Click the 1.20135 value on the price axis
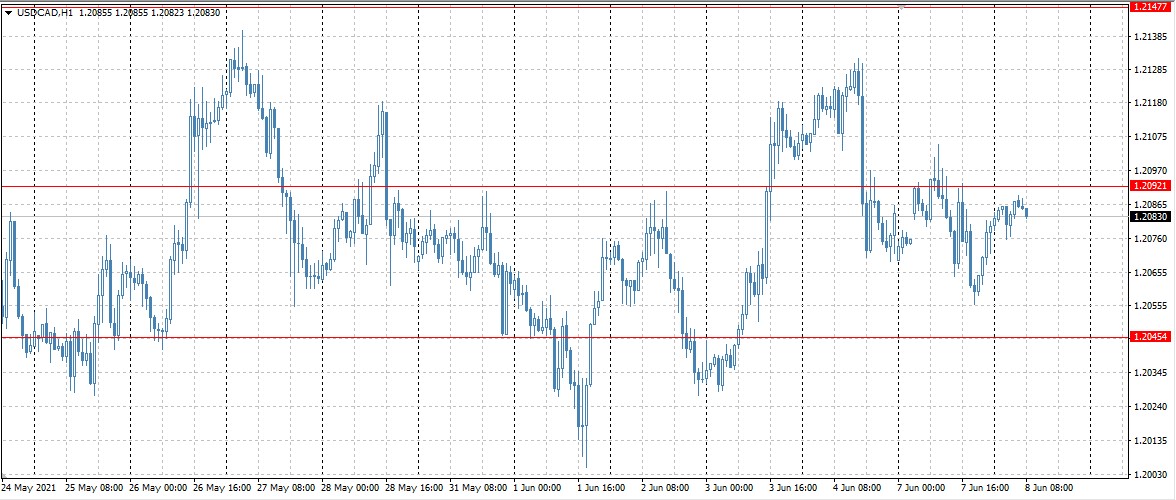1176x500 pixels. coord(1150,440)
